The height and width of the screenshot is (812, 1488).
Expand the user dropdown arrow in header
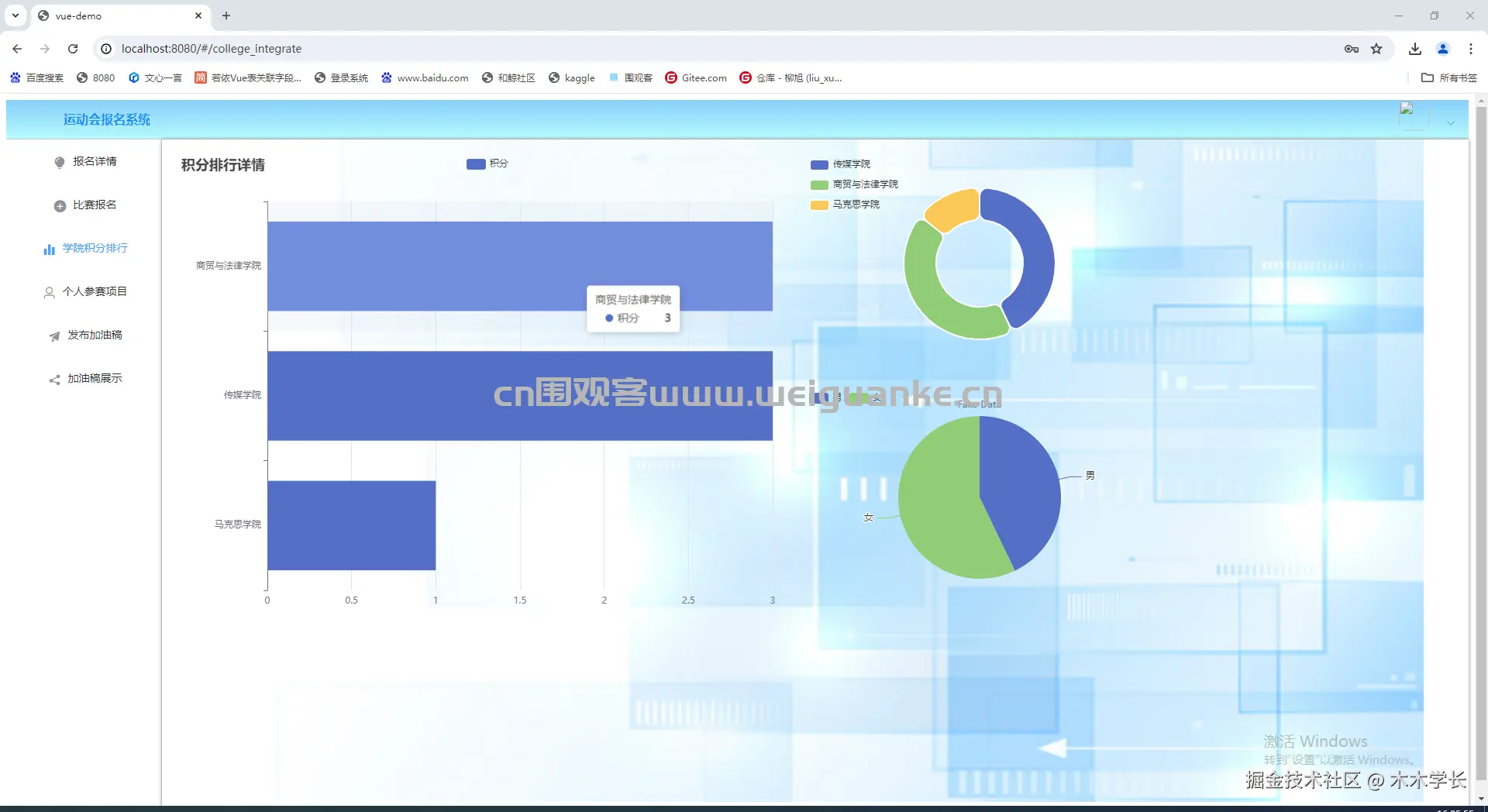(1451, 123)
